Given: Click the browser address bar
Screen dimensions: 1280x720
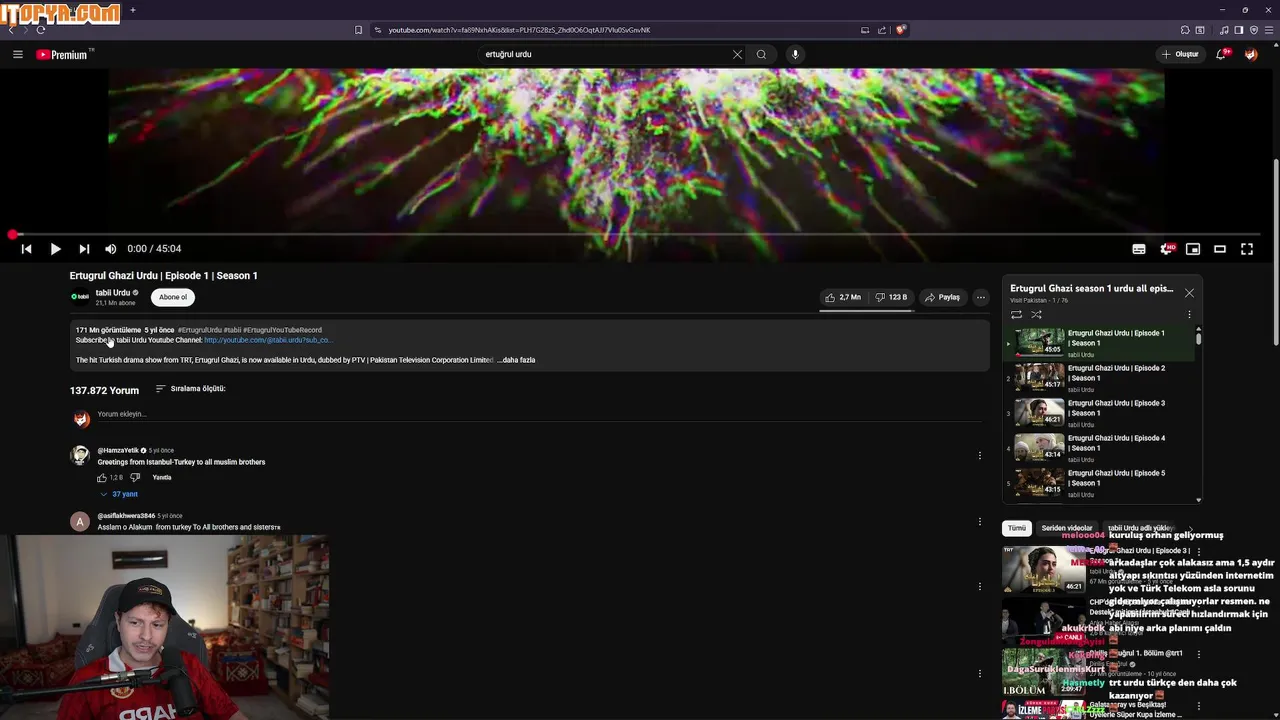Looking at the screenshot, I should [619, 30].
